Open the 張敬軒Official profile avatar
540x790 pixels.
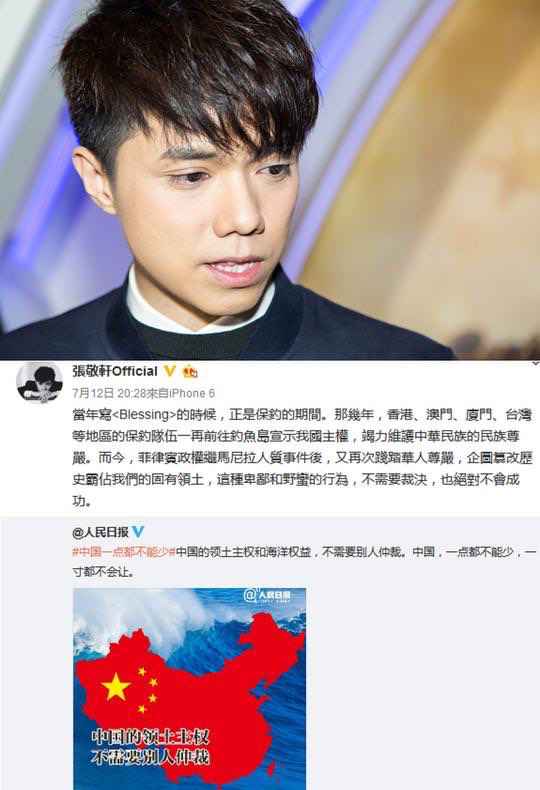tap(40, 384)
